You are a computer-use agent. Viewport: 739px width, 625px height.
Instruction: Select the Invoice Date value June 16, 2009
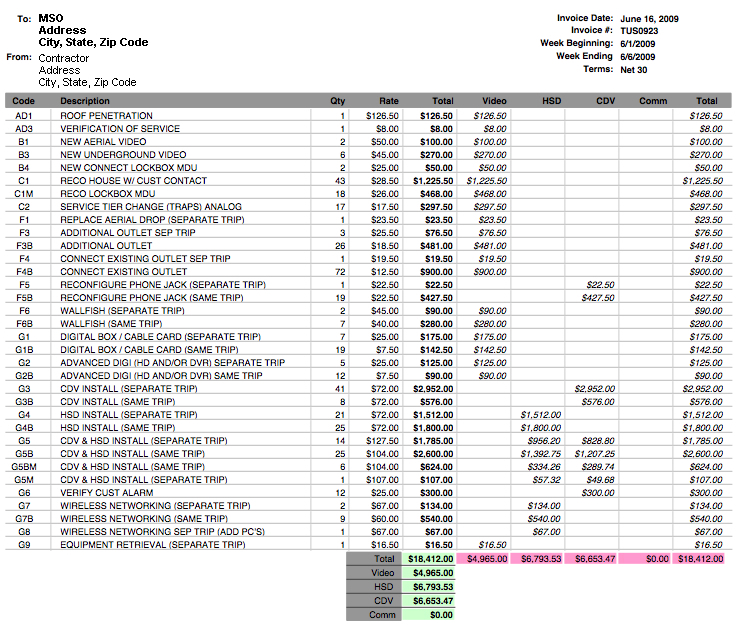pos(651,18)
